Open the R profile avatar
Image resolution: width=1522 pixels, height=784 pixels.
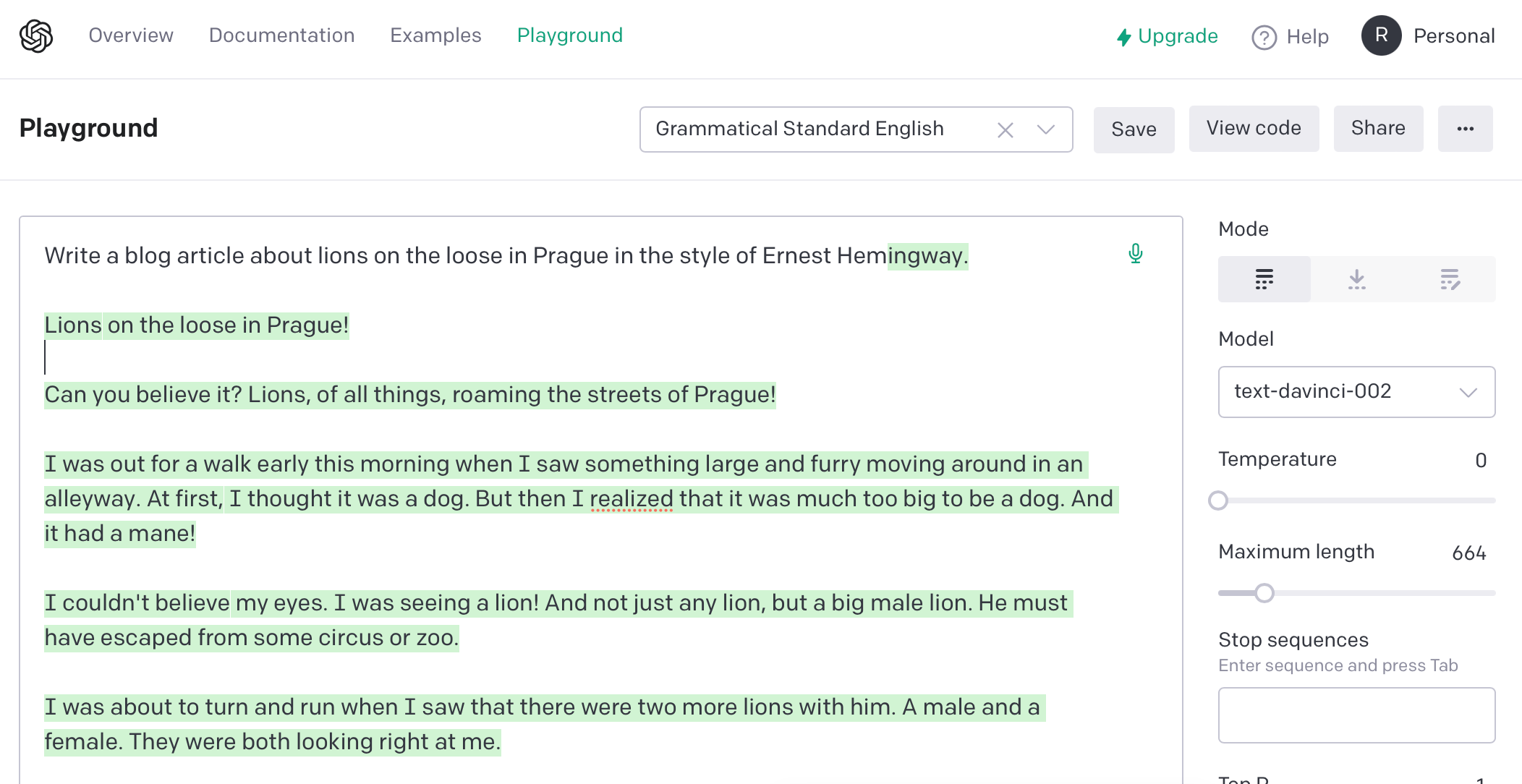pos(1381,35)
